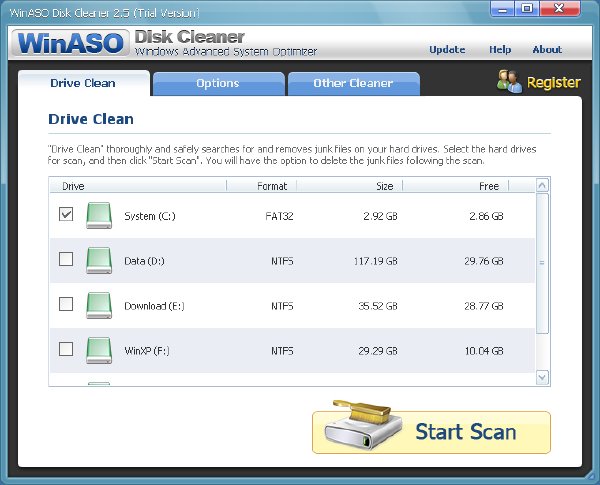
Task: Click the drive list scroll down arrow
Action: 542,377
